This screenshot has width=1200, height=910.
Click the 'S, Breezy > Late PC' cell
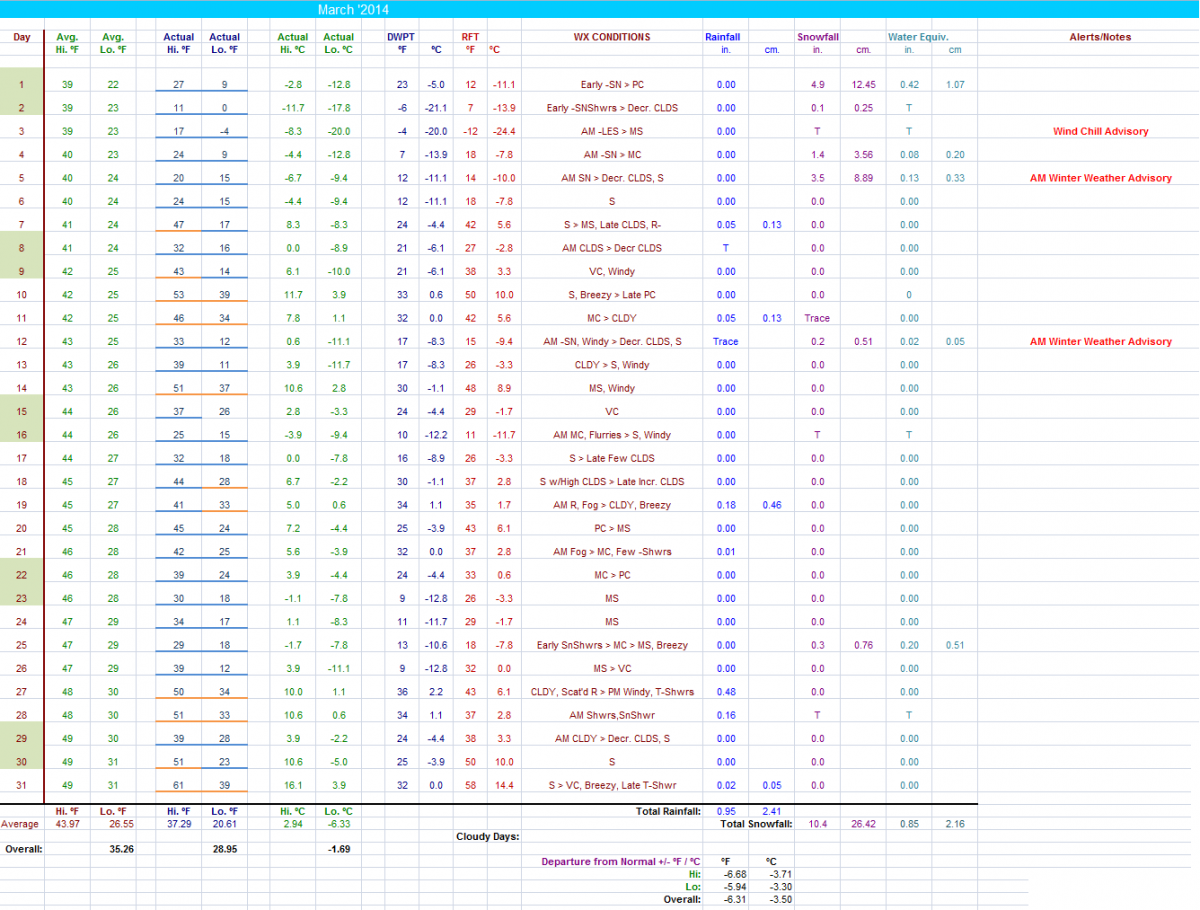pos(611,295)
